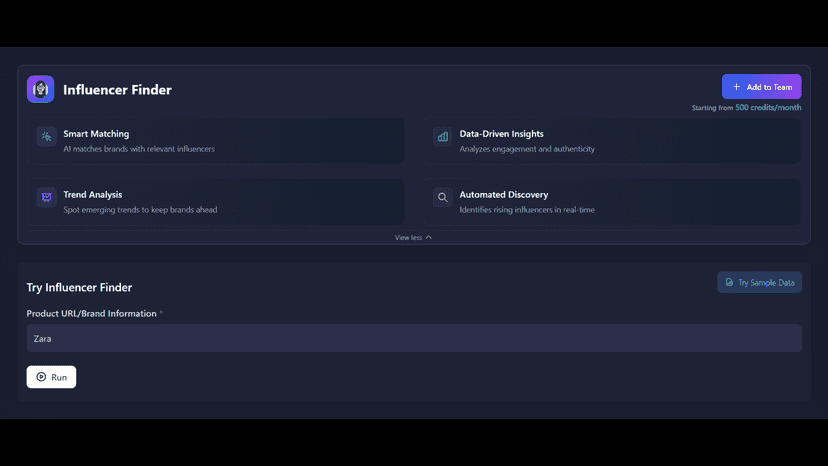Screen dimensions: 828x466
Task: Click the document icon in Try Sample Data
Action: pos(729,282)
